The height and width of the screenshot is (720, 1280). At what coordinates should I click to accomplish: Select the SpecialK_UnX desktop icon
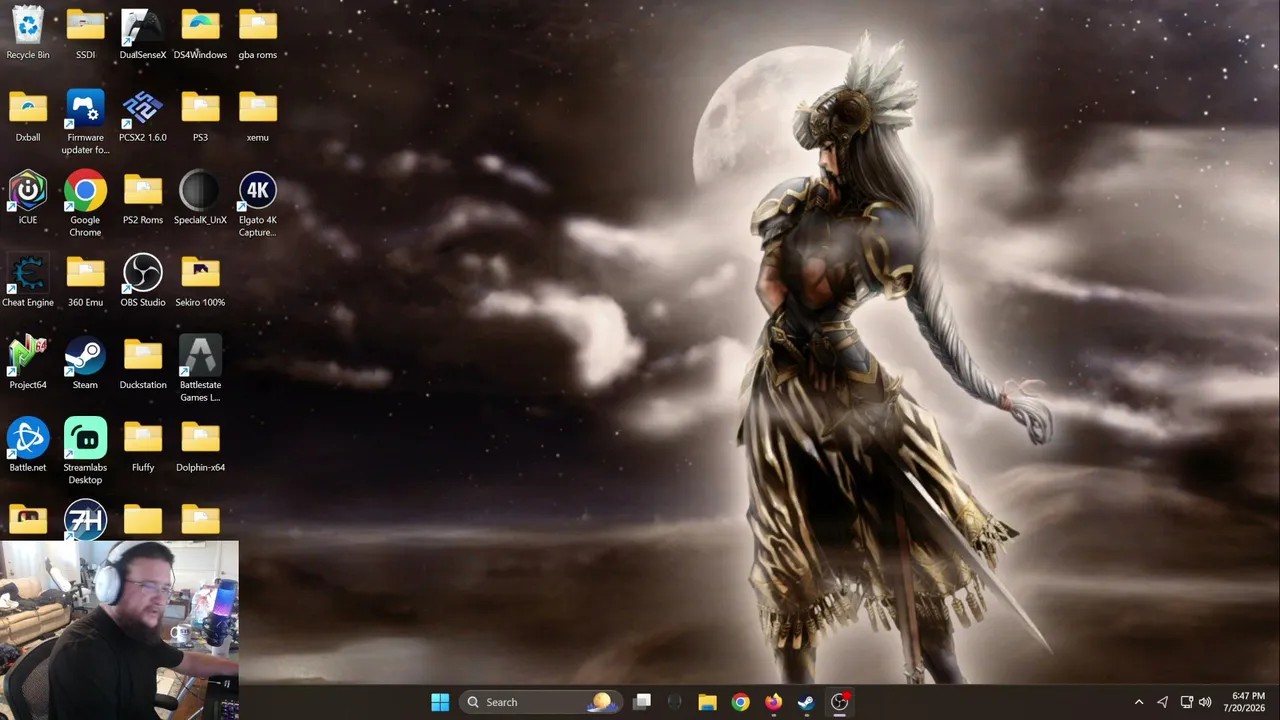(x=200, y=198)
